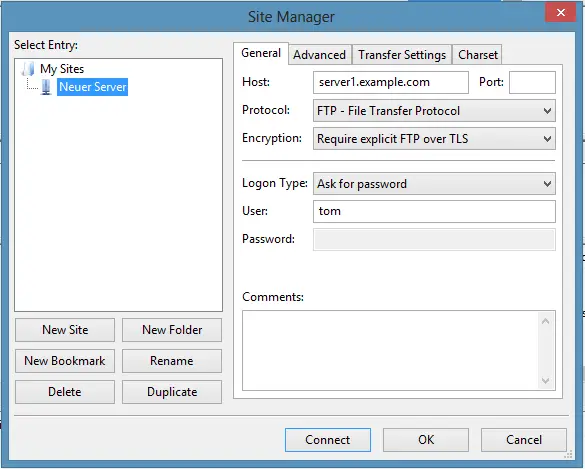Screen dimensions: 585x469
Task: Click the New Site button
Action: tap(65, 330)
